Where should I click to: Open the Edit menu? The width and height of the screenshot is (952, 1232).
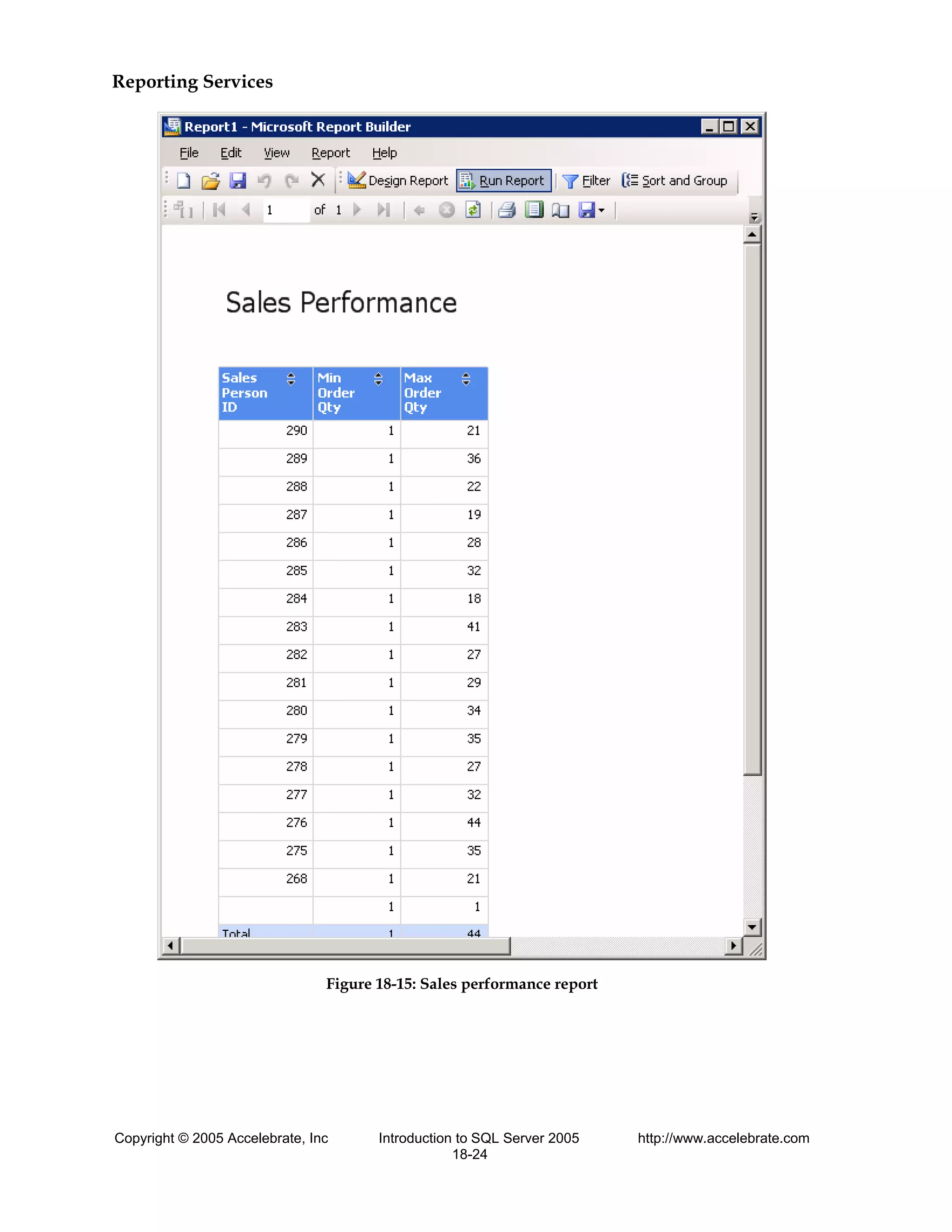[x=231, y=153]
